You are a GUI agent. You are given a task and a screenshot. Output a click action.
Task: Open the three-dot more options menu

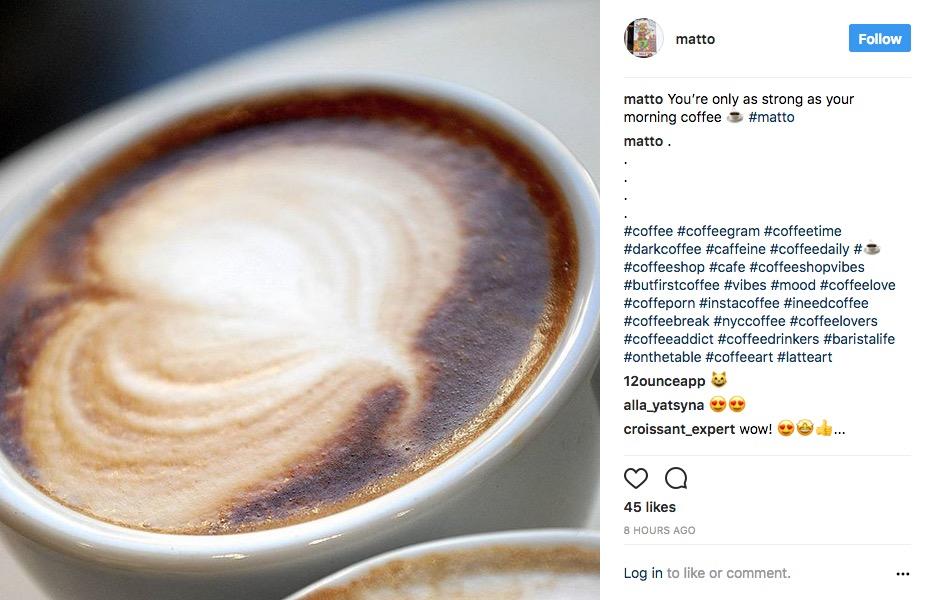pyautogui.click(x=903, y=574)
